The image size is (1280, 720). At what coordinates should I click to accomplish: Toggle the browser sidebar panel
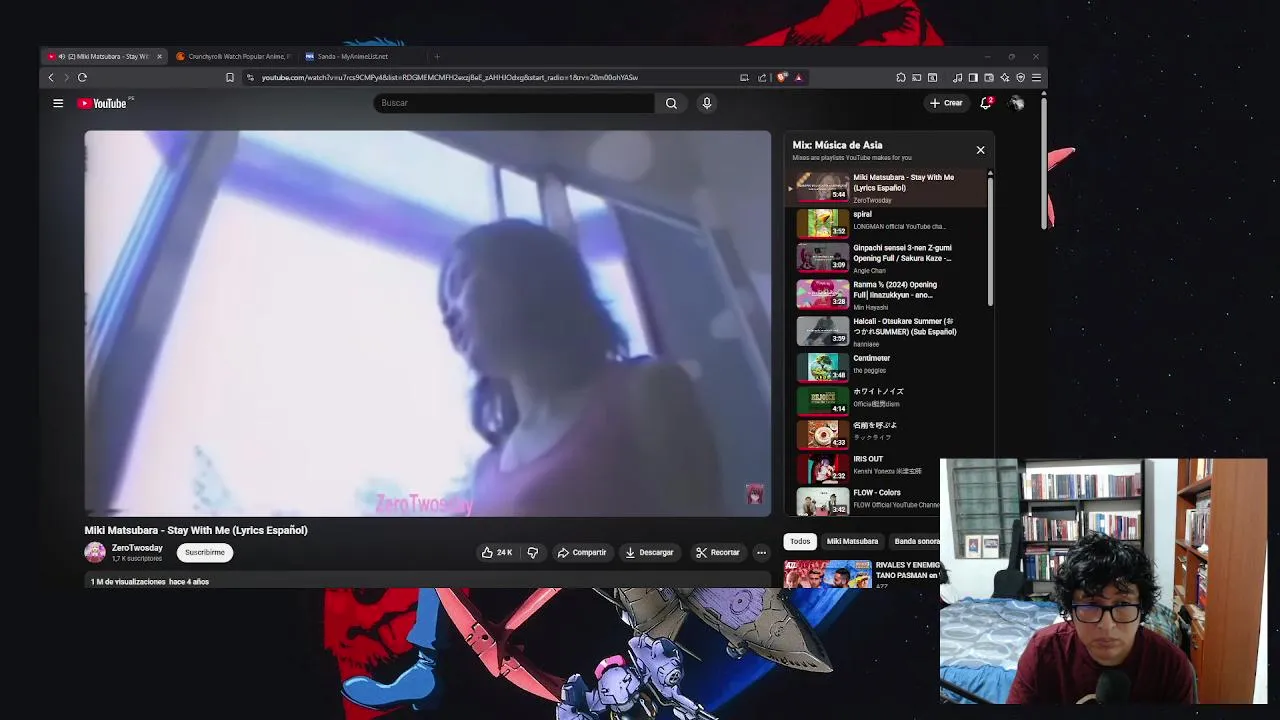(973, 77)
